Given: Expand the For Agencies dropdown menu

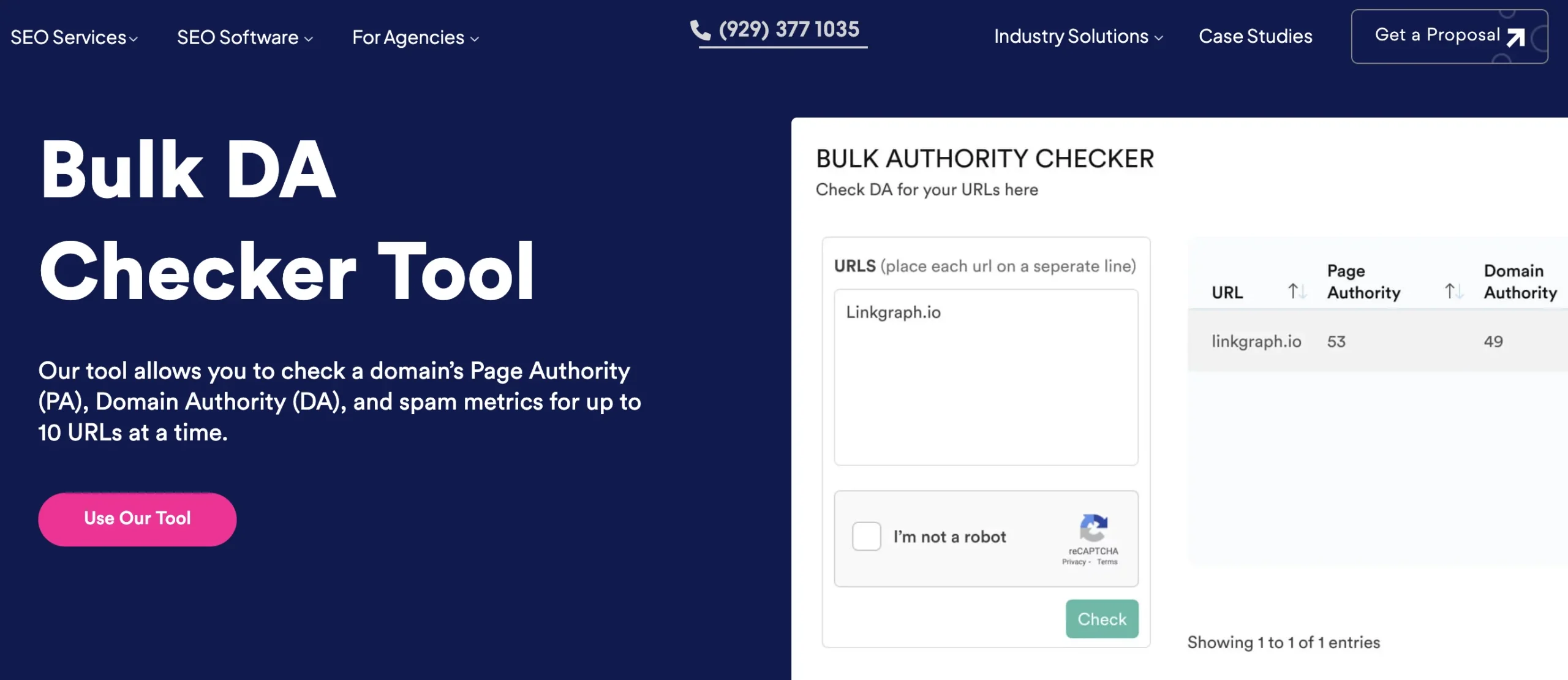Looking at the screenshot, I should coord(415,36).
